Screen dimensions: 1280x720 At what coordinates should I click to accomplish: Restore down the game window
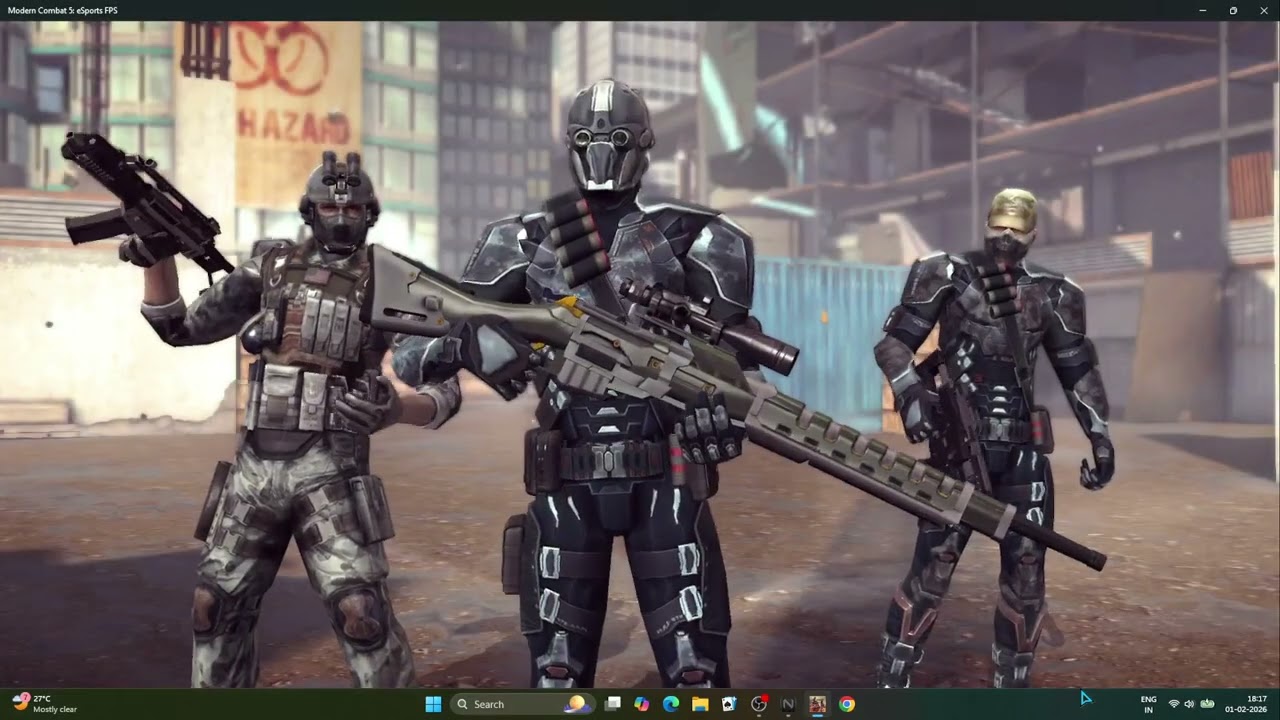[x=1233, y=10]
